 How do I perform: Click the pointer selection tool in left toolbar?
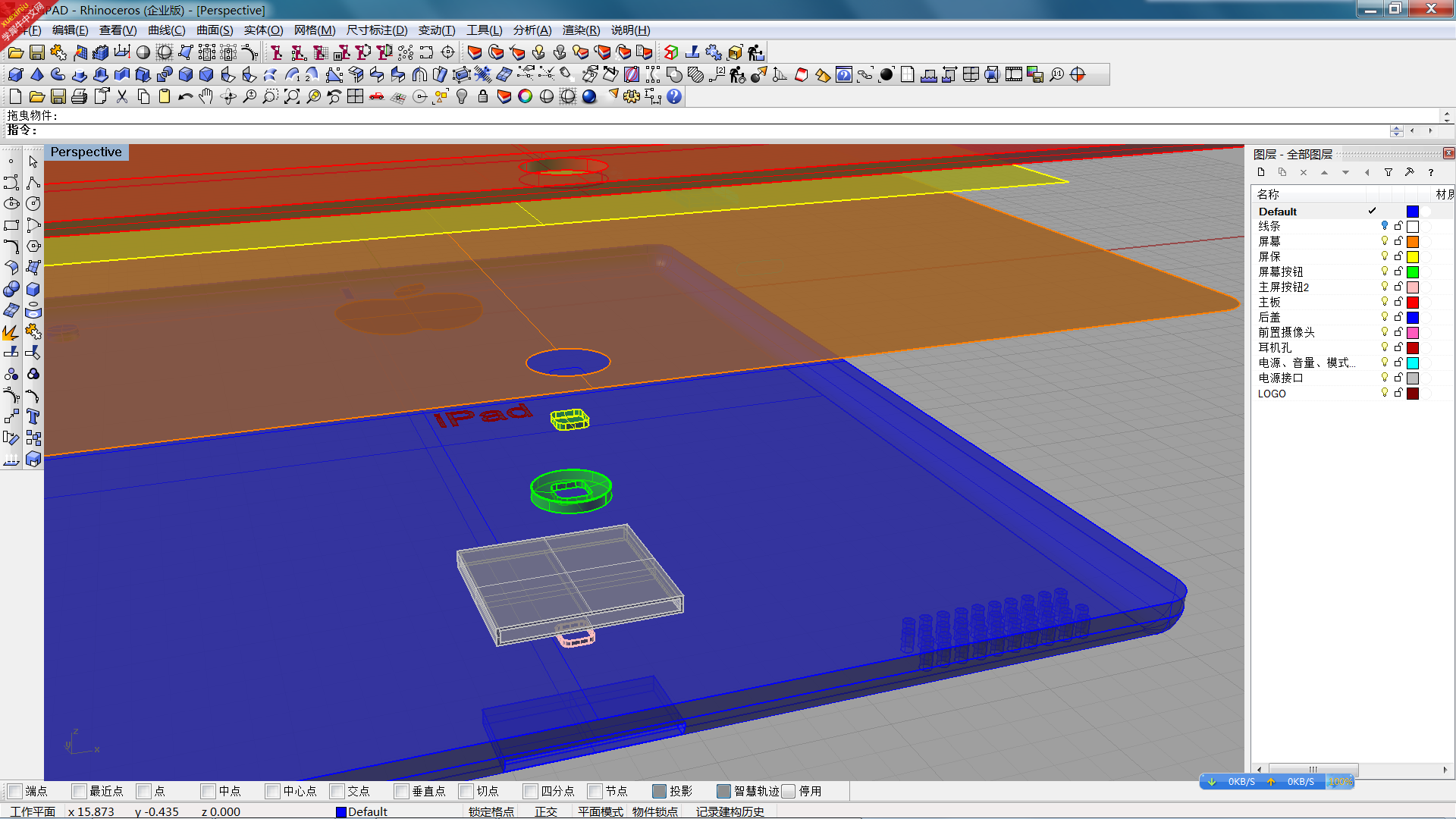33,162
